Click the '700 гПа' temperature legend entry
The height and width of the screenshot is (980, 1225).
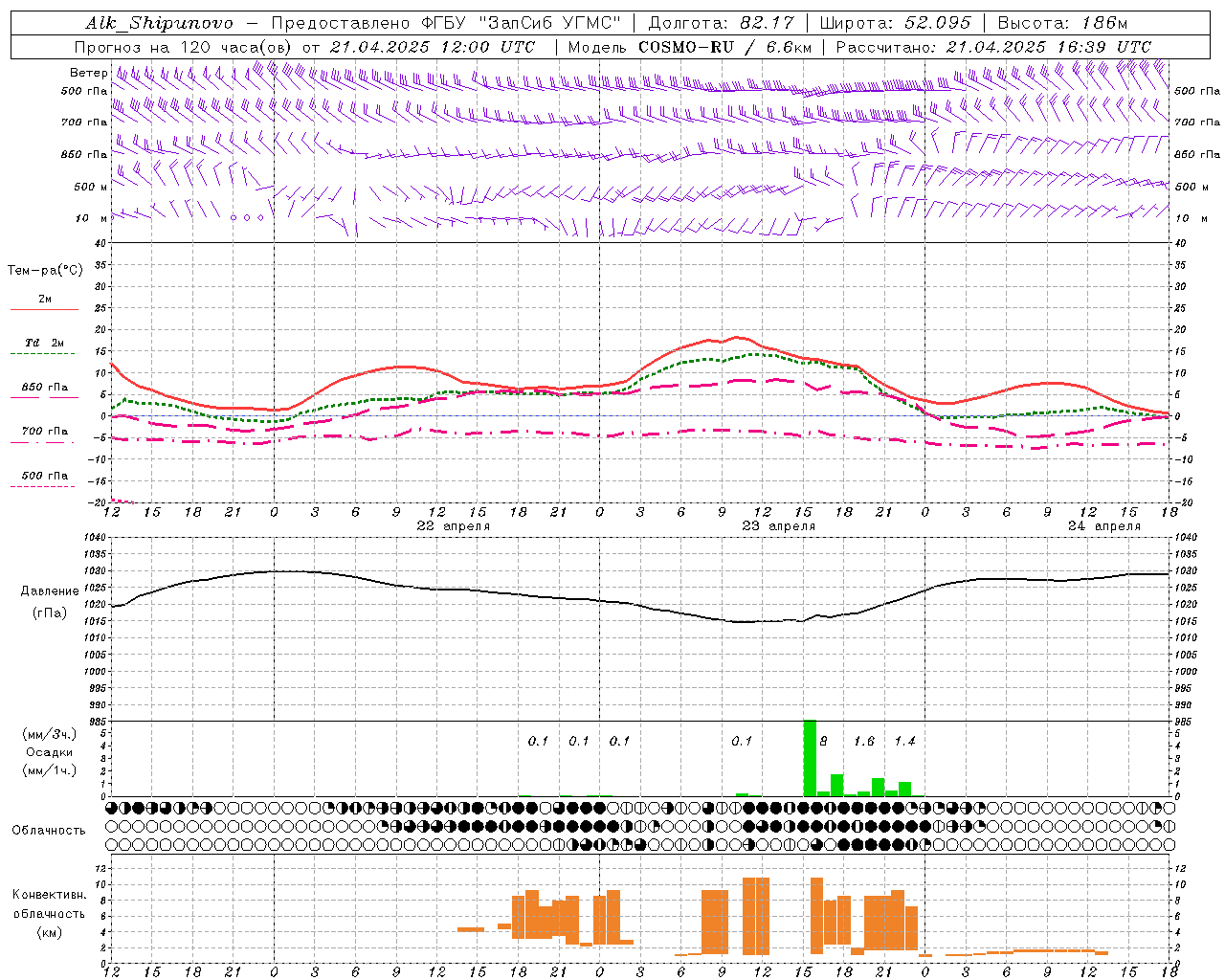pos(44,432)
